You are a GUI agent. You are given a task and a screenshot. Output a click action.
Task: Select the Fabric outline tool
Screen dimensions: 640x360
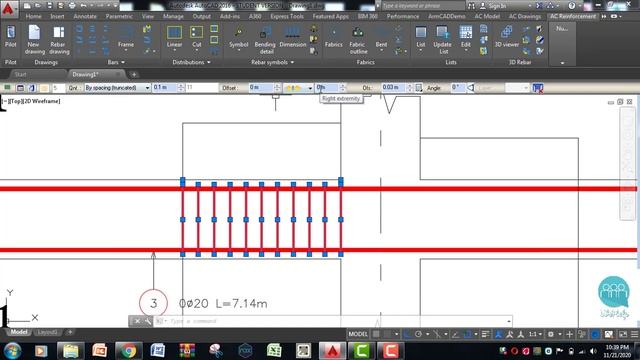358,40
